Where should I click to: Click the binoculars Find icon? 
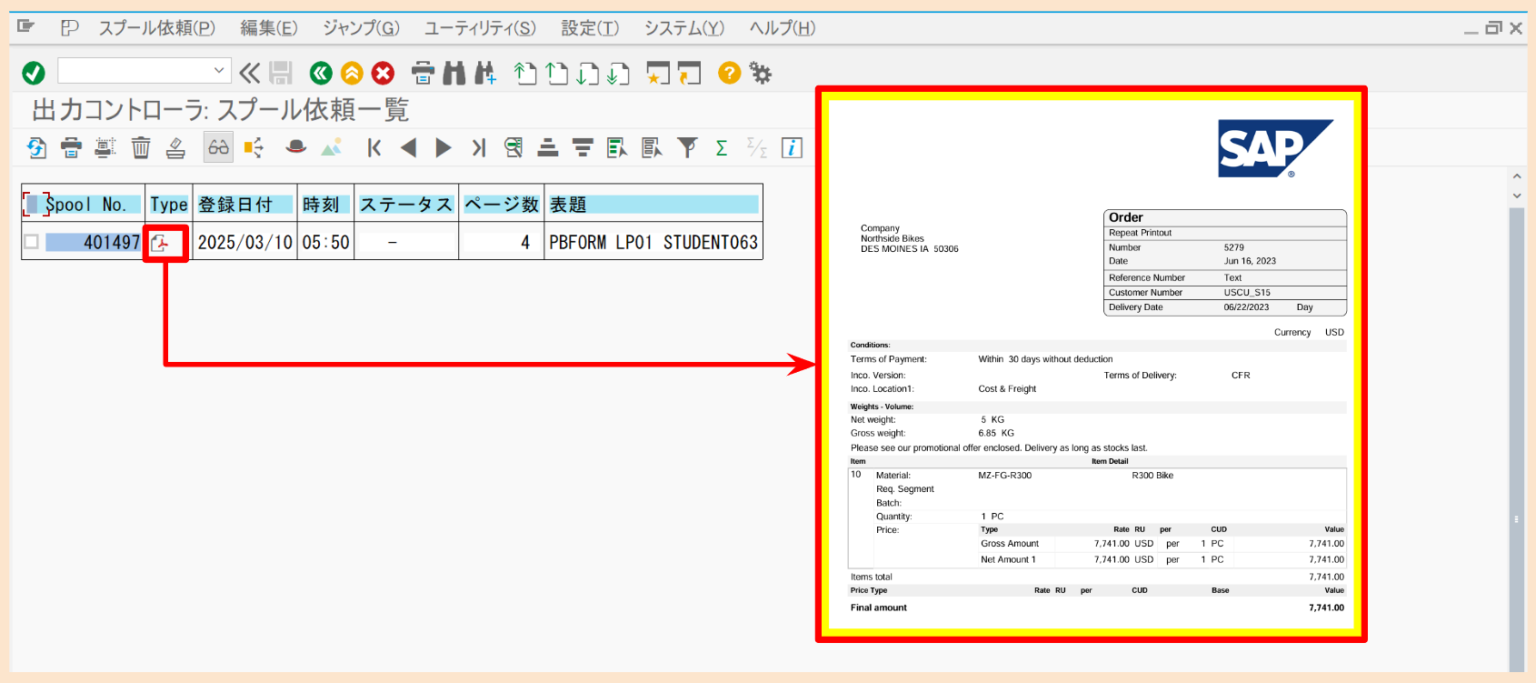pyautogui.click(x=454, y=73)
